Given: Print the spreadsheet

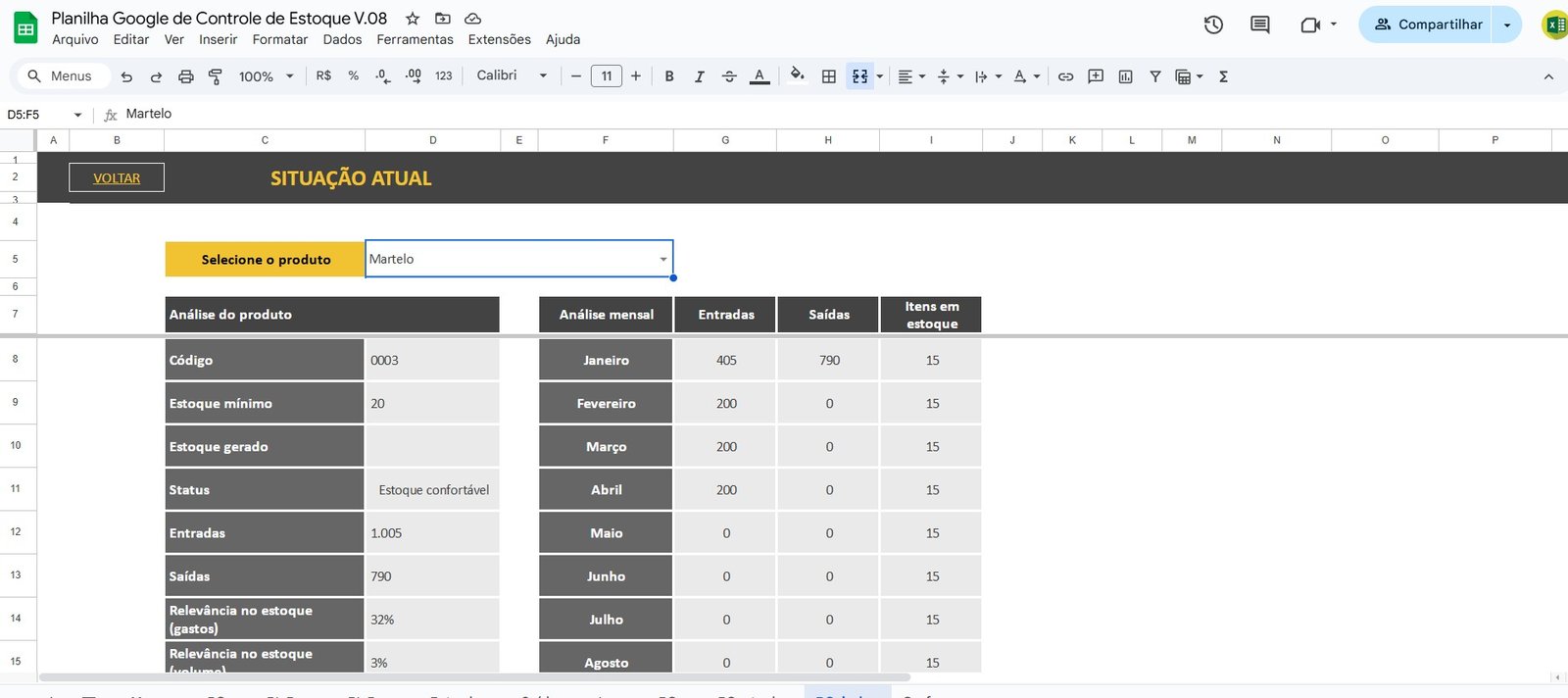Looking at the screenshot, I should click(x=186, y=76).
